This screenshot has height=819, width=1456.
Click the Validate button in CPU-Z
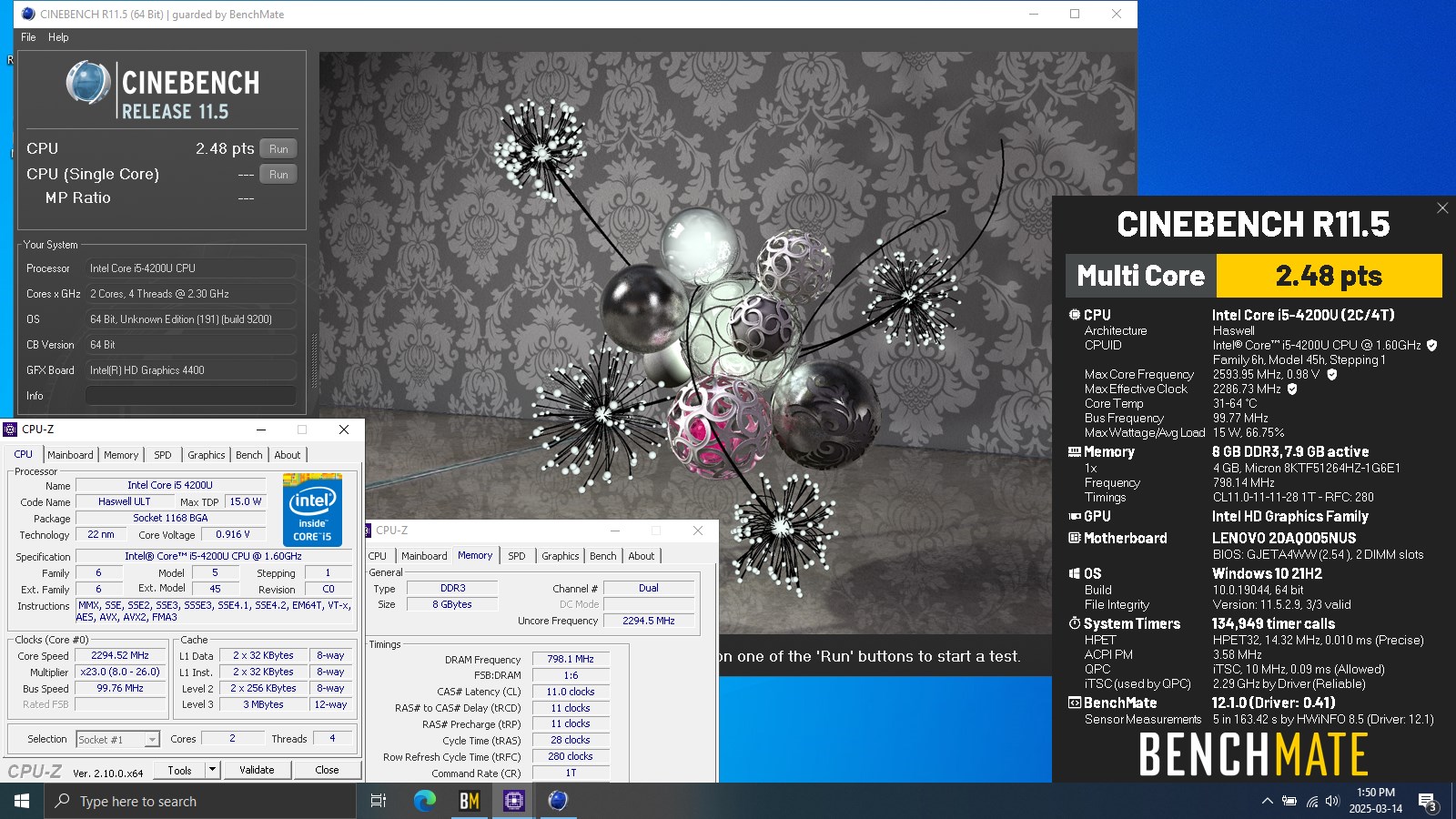257,770
